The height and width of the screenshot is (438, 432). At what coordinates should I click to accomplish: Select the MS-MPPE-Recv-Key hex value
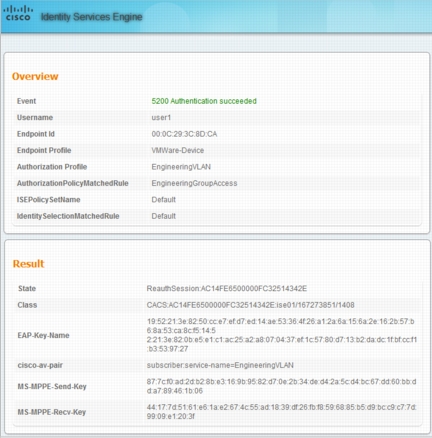tap(281, 412)
